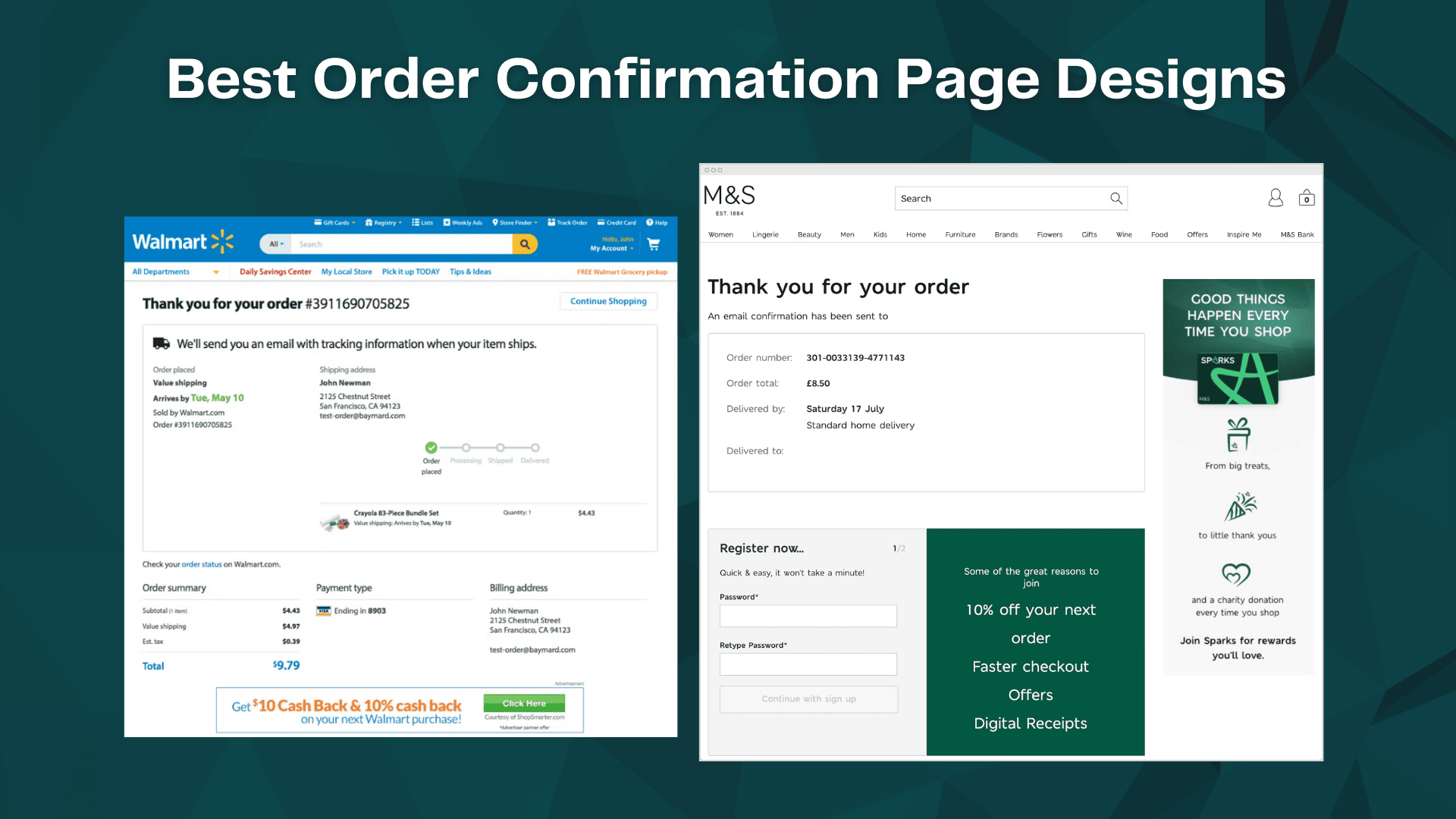Open the M&S account profile icon
This screenshot has width=1456, height=819.
point(1276,198)
